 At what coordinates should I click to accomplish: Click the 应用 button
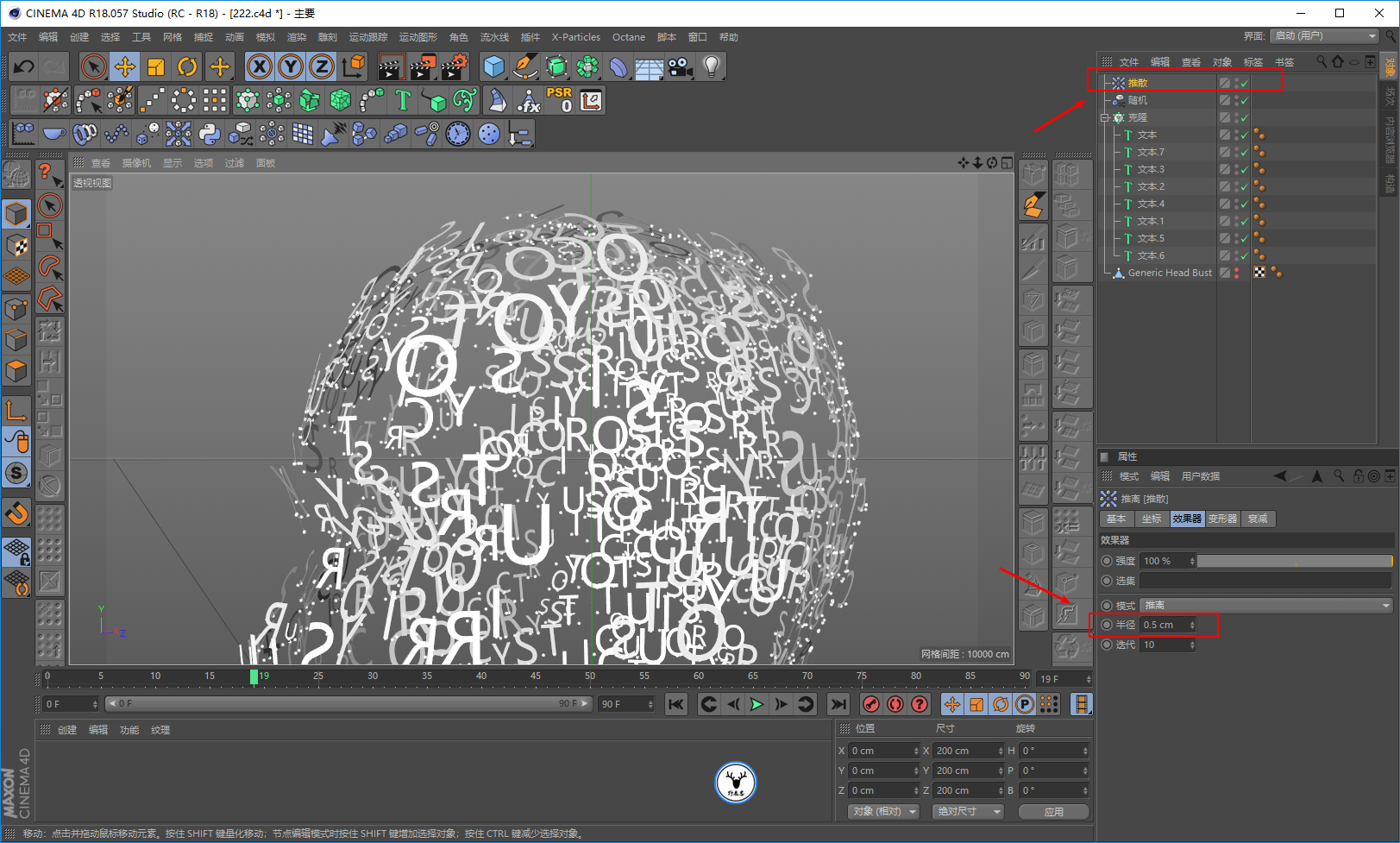(1053, 811)
